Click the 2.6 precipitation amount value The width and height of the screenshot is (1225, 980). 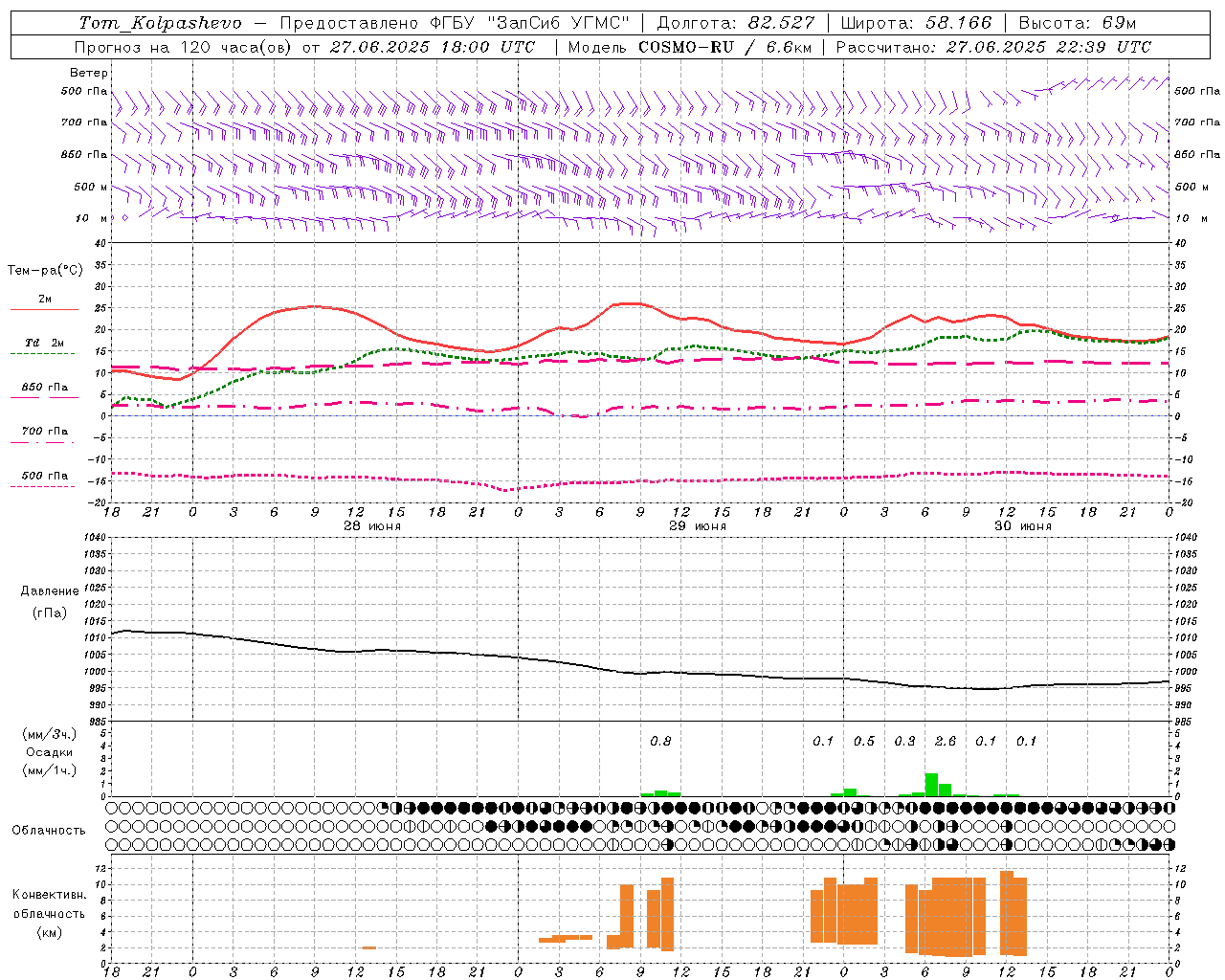coord(946,742)
